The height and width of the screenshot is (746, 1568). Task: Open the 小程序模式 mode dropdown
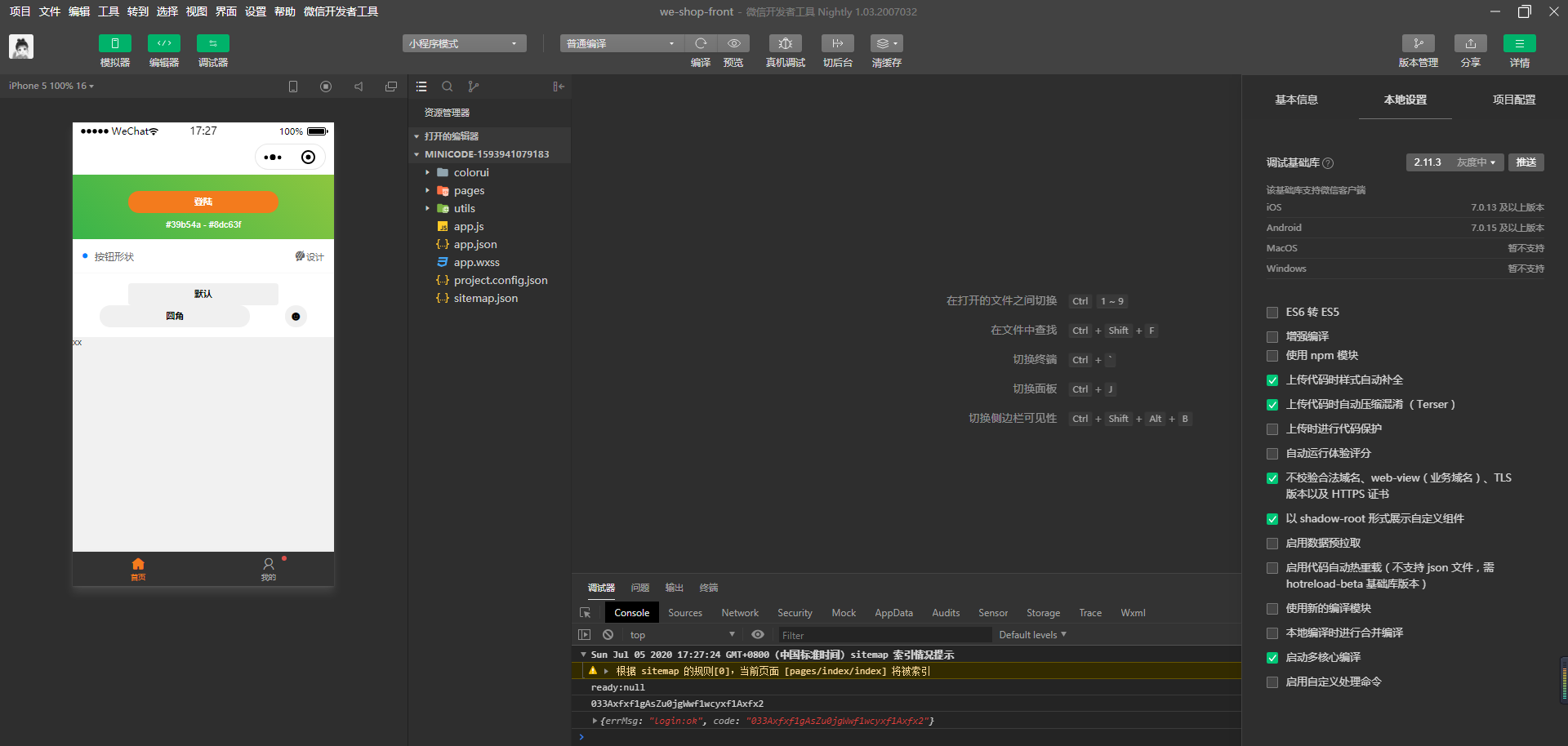point(464,43)
